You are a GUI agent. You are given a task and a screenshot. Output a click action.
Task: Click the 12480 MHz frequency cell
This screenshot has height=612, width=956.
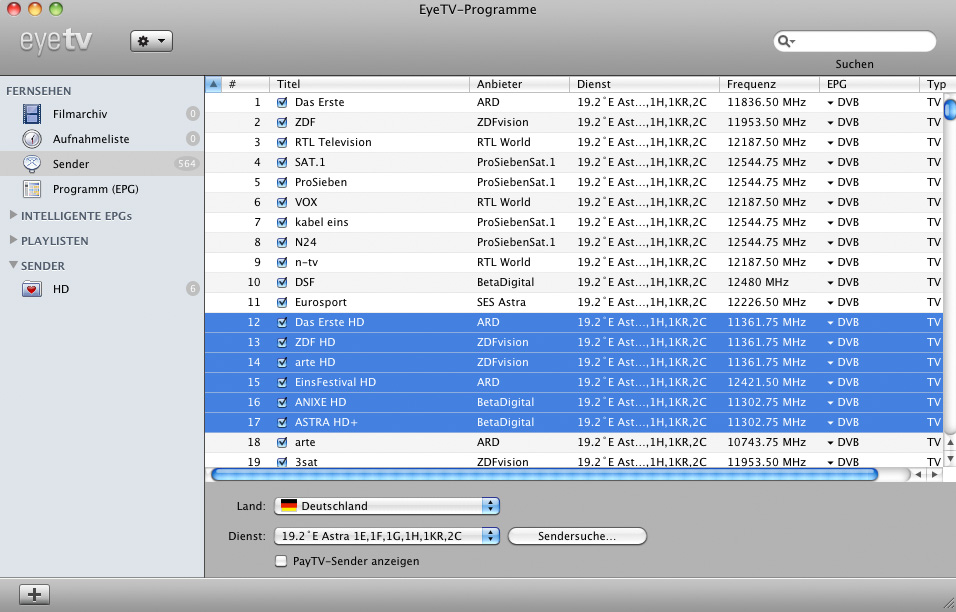tap(758, 282)
